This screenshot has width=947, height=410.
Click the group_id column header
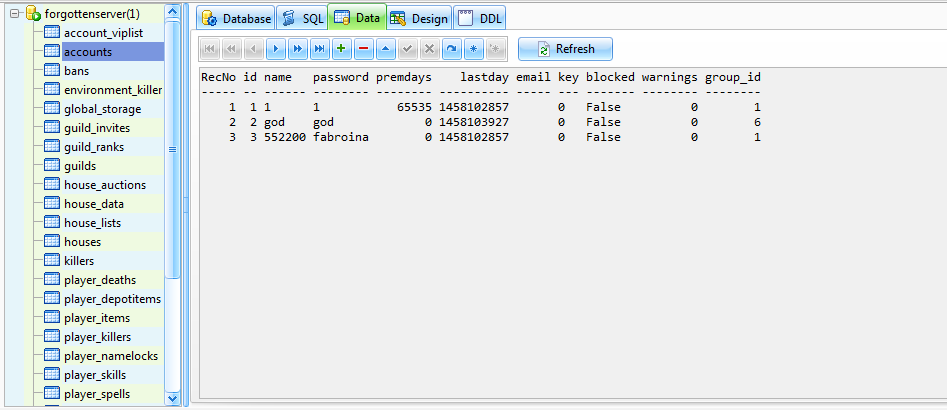[733, 77]
